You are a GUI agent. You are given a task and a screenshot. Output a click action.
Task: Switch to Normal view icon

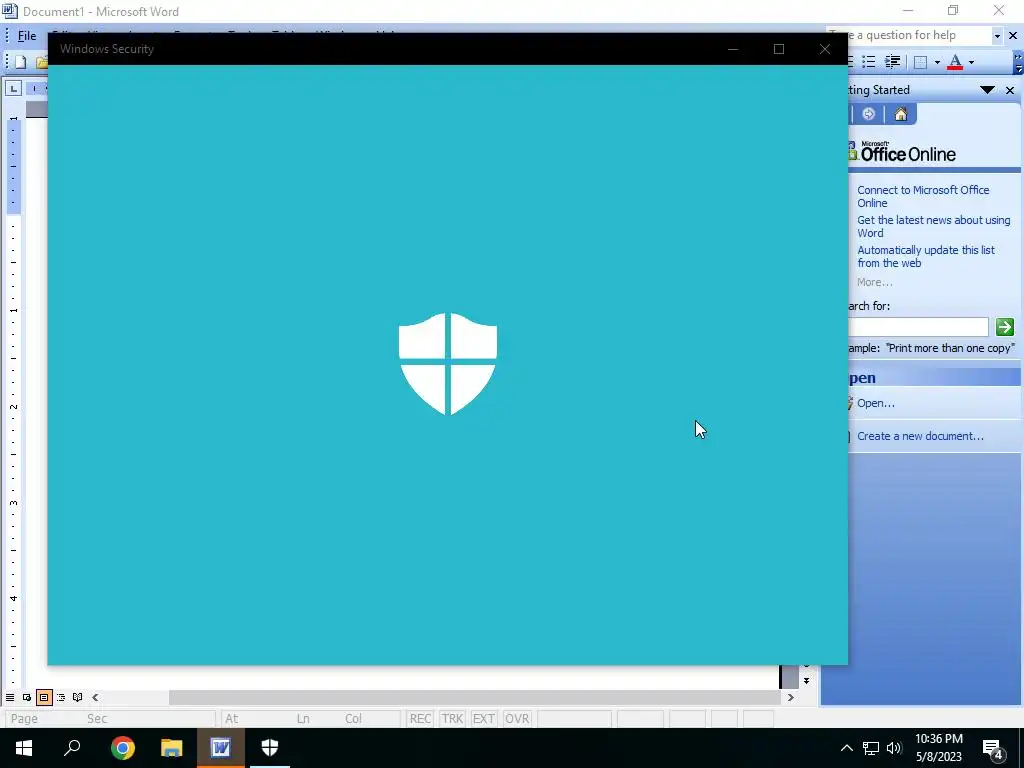[10, 697]
